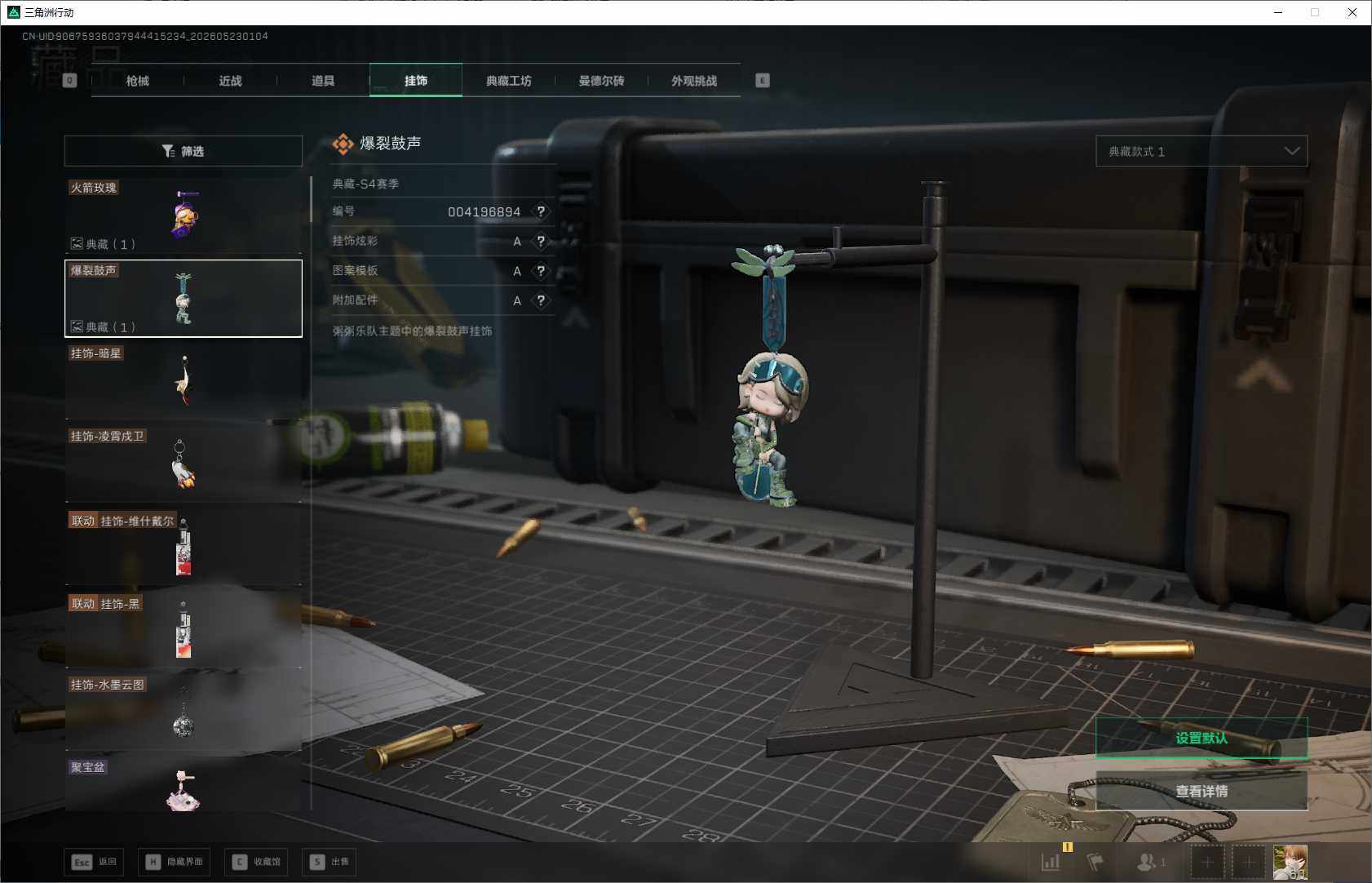Expand the 典藏款式 1 dropdown
1372x883 pixels.
pos(1202,151)
